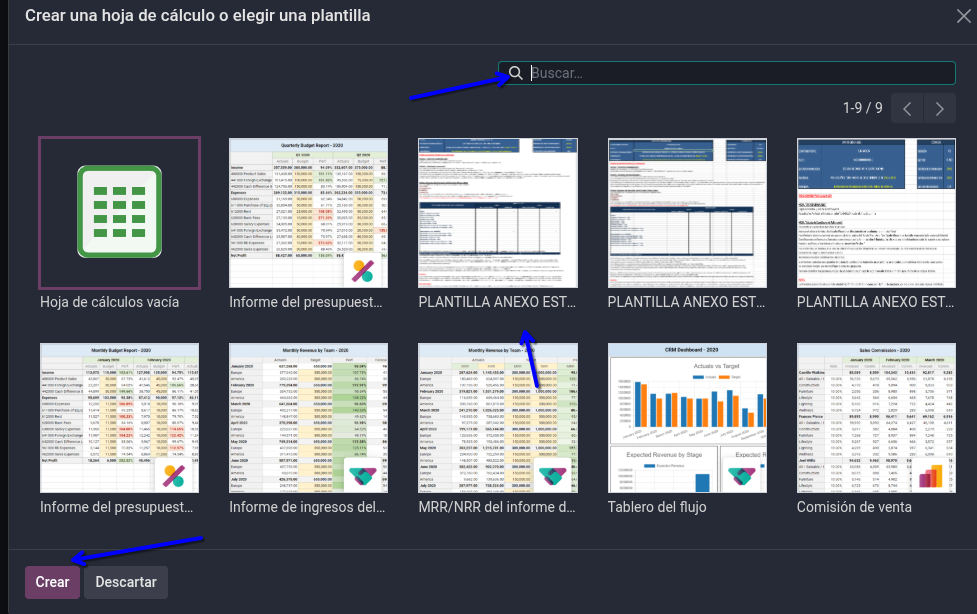
Task: Select the MRR/NRR report template thumbnail
Action: 497,417
